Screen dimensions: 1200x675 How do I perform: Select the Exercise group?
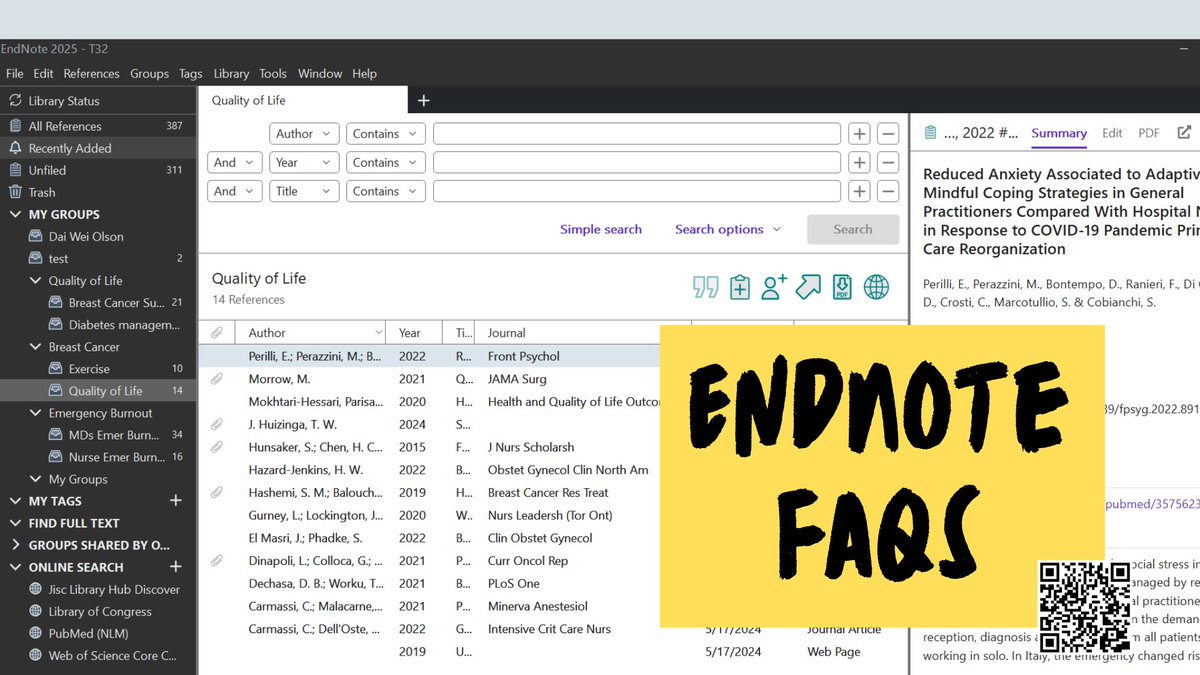point(98,369)
